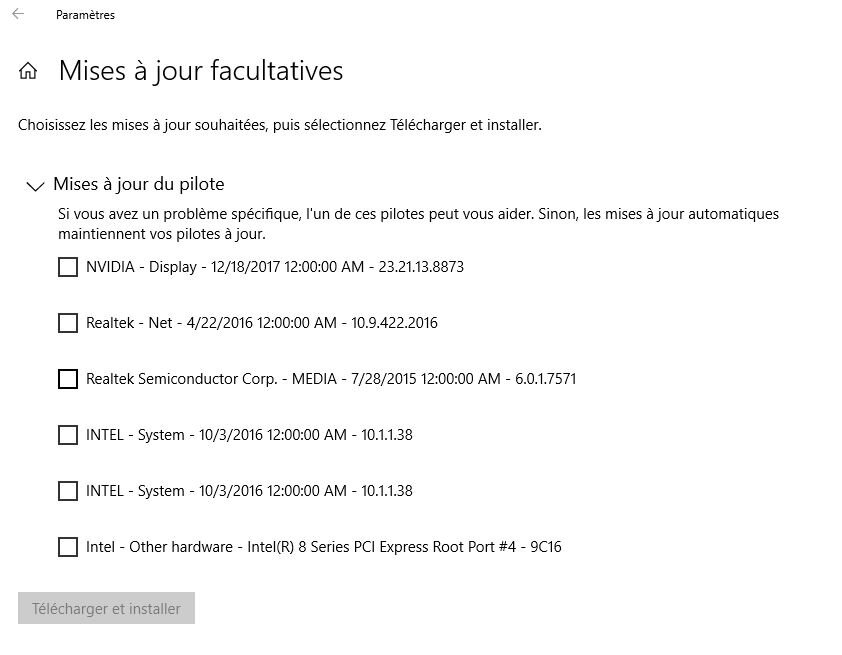
Task: Go to Settings home via house icon
Action: coord(28,71)
